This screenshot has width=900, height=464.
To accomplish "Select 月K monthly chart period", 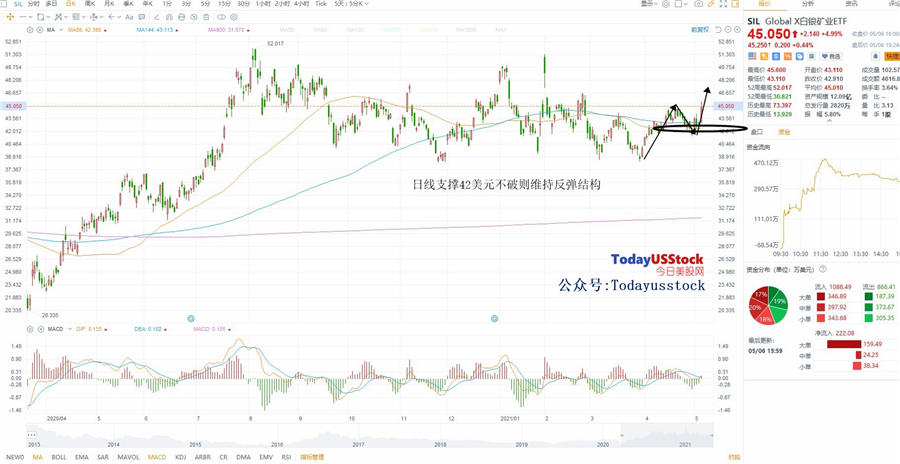I will (109, 3).
